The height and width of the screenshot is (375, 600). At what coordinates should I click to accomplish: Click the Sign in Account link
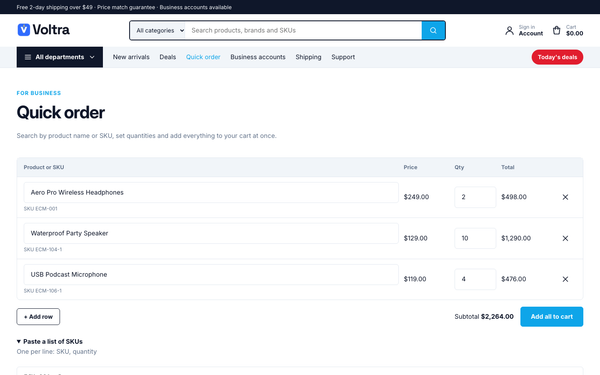pos(524,30)
